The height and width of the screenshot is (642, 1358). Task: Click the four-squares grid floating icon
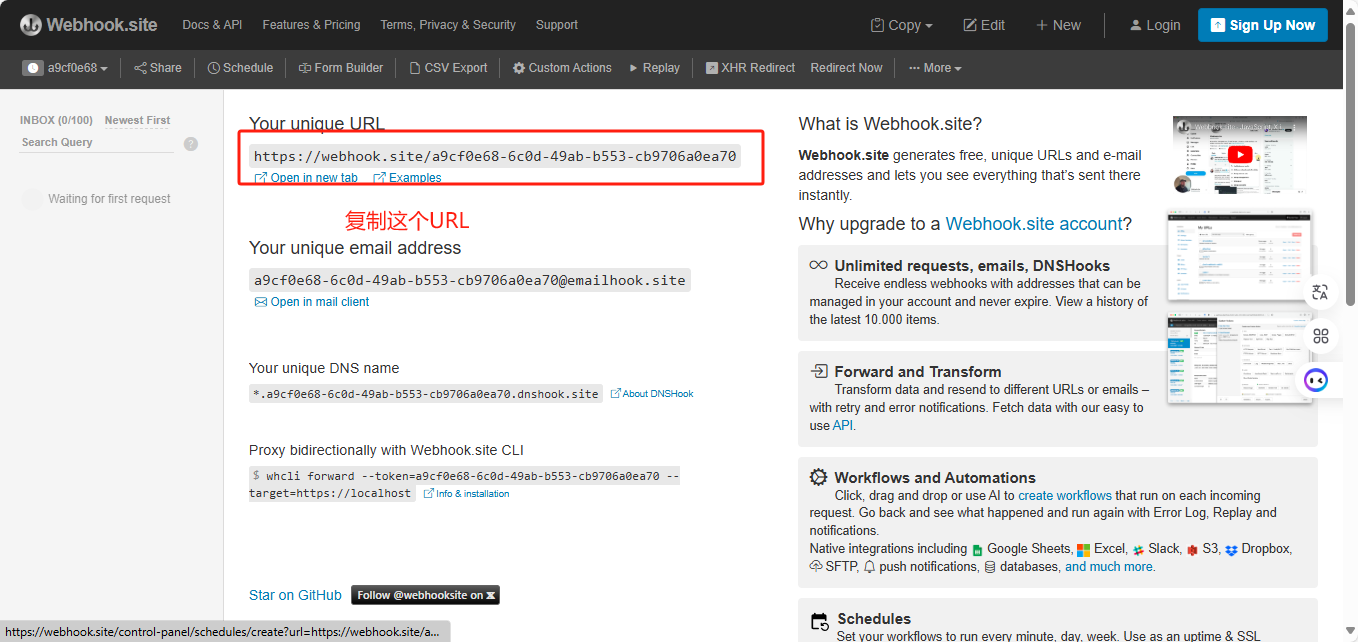(1321, 336)
